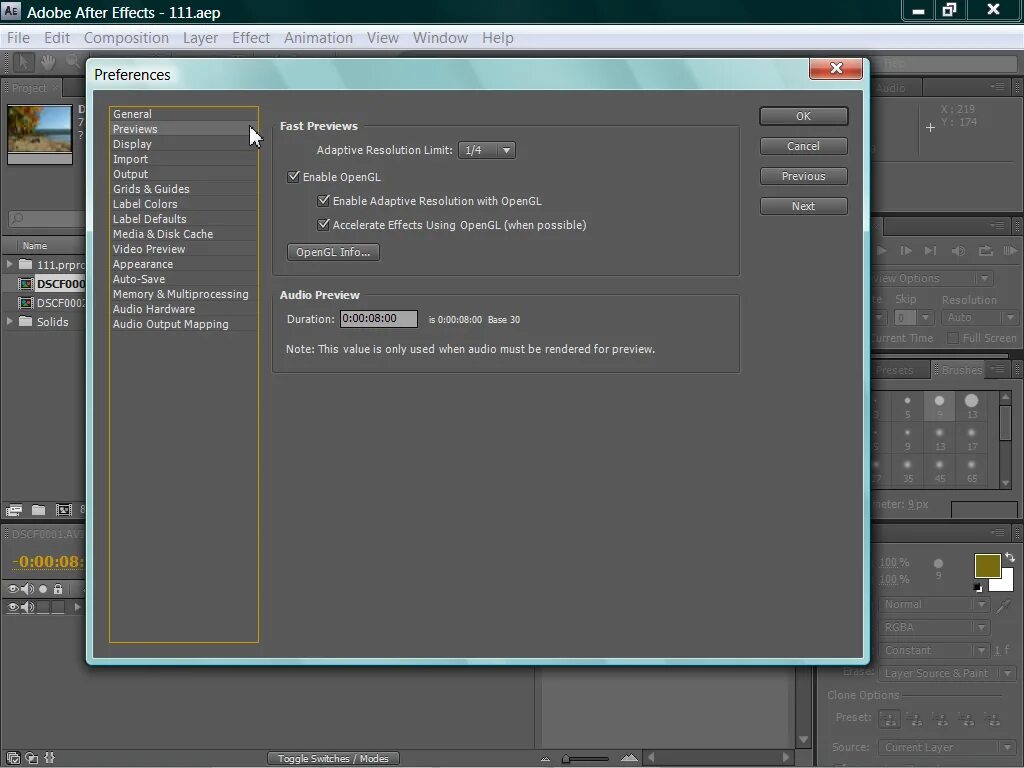1024x768 pixels.
Task: Open the Brushes panel flyout menu
Action: click(997, 370)
